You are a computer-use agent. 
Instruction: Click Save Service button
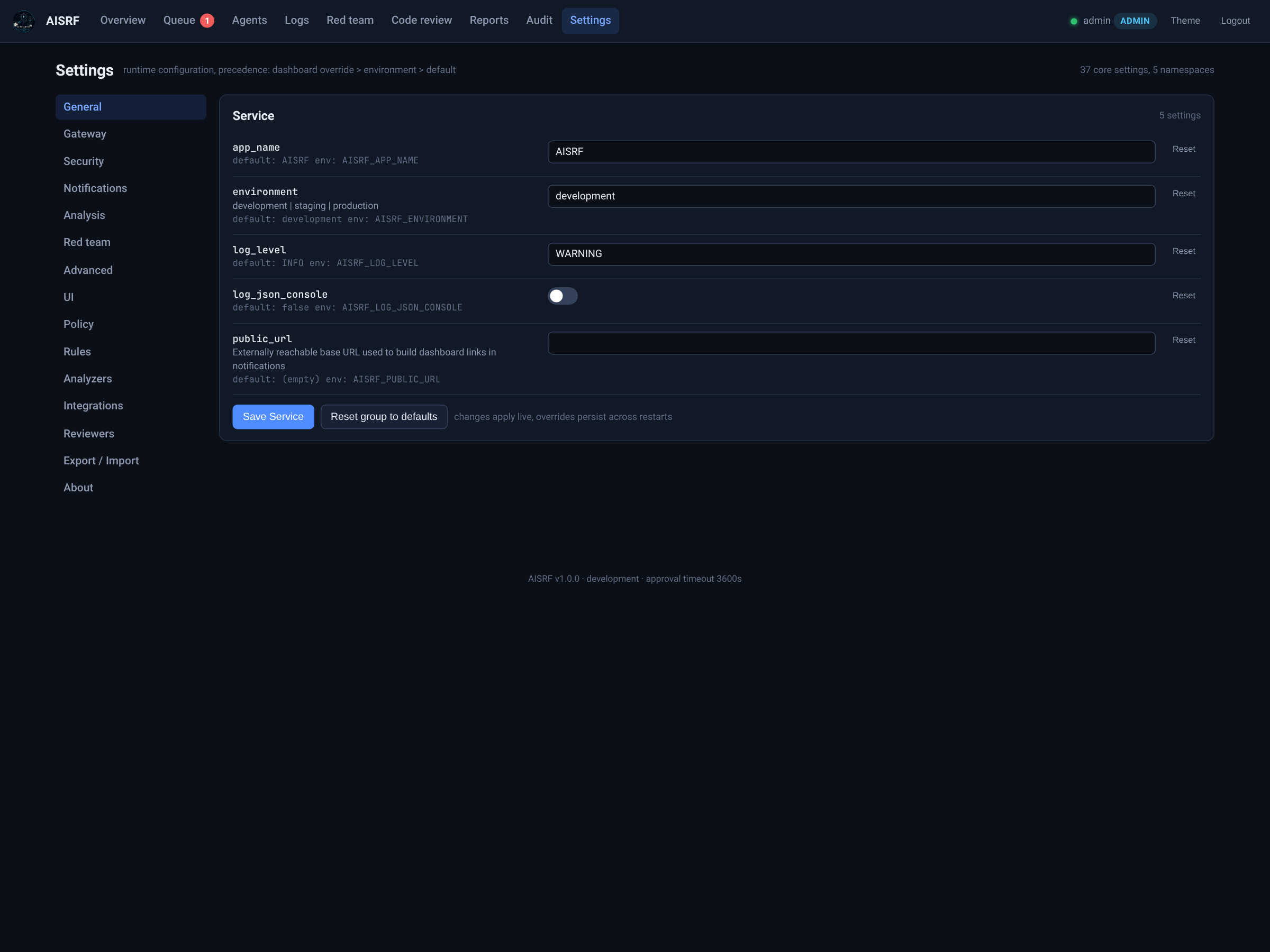click(x=273, y=417)
